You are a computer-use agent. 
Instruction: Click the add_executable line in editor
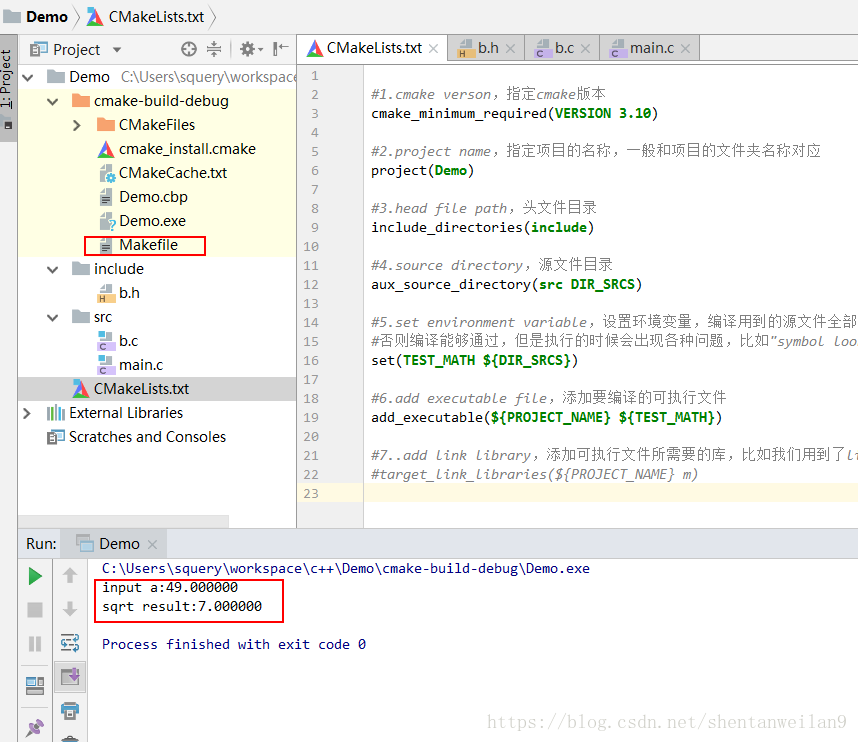547,418
